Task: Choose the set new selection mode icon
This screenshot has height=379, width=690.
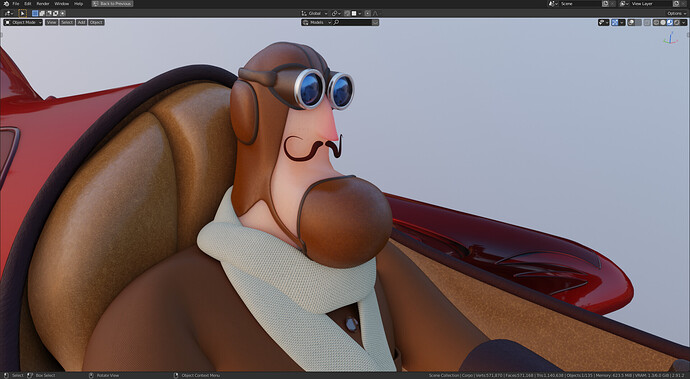Action: (x=35, y=13)
